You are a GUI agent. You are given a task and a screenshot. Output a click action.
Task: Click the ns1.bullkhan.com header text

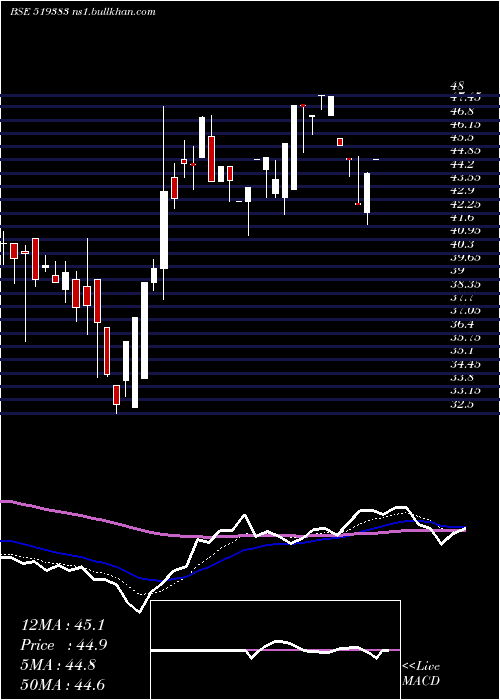[113, 12]
